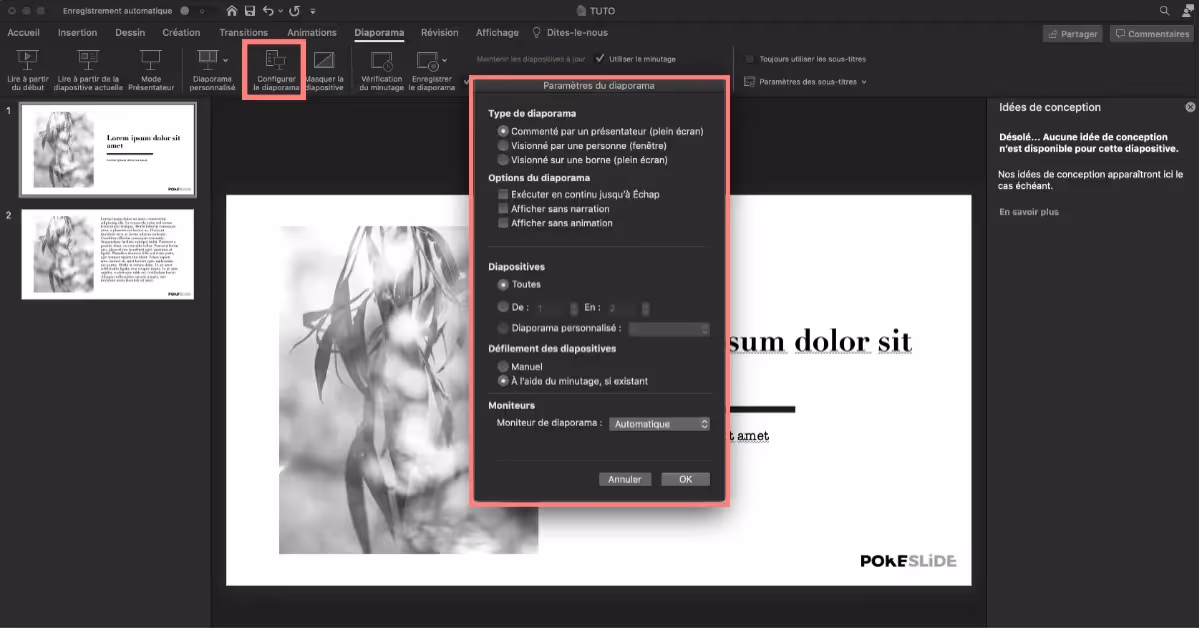Switch to the Révision tab
This screenshot has width=1200, height=628.
439,32
